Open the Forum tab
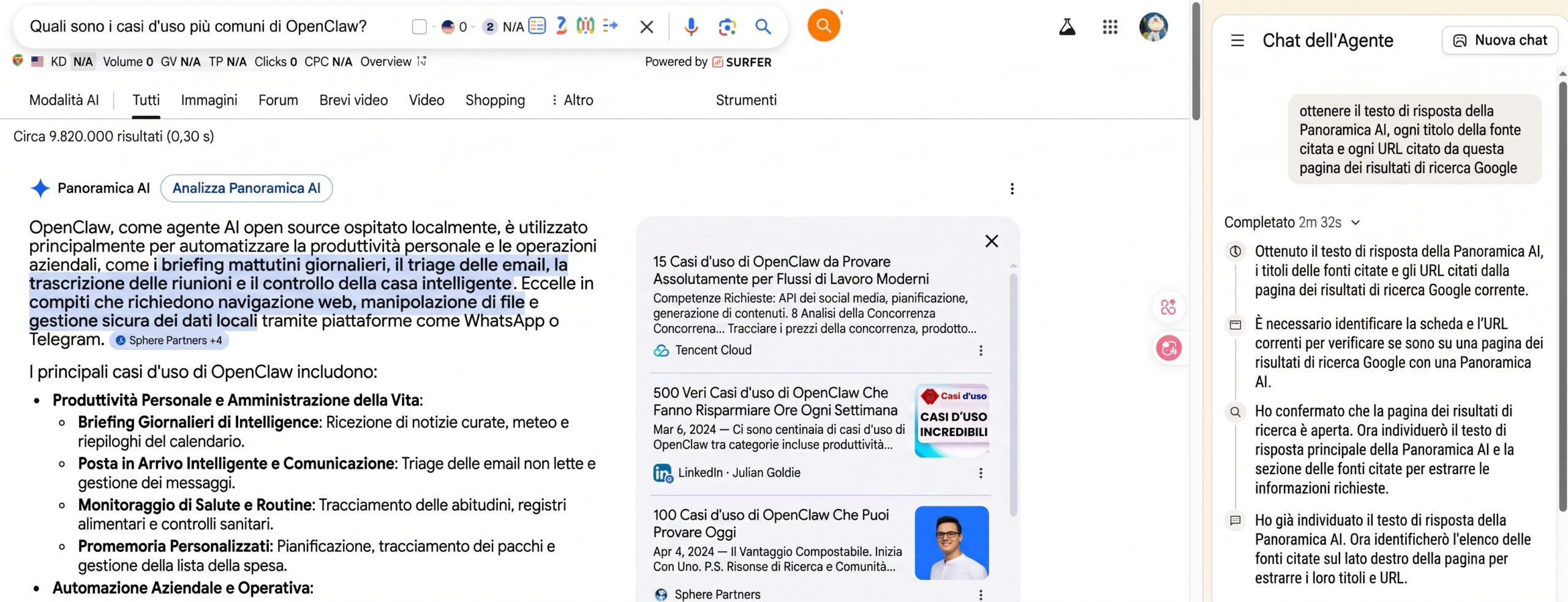Viewport: 1568px width, 602px height. tap(278, 100)
